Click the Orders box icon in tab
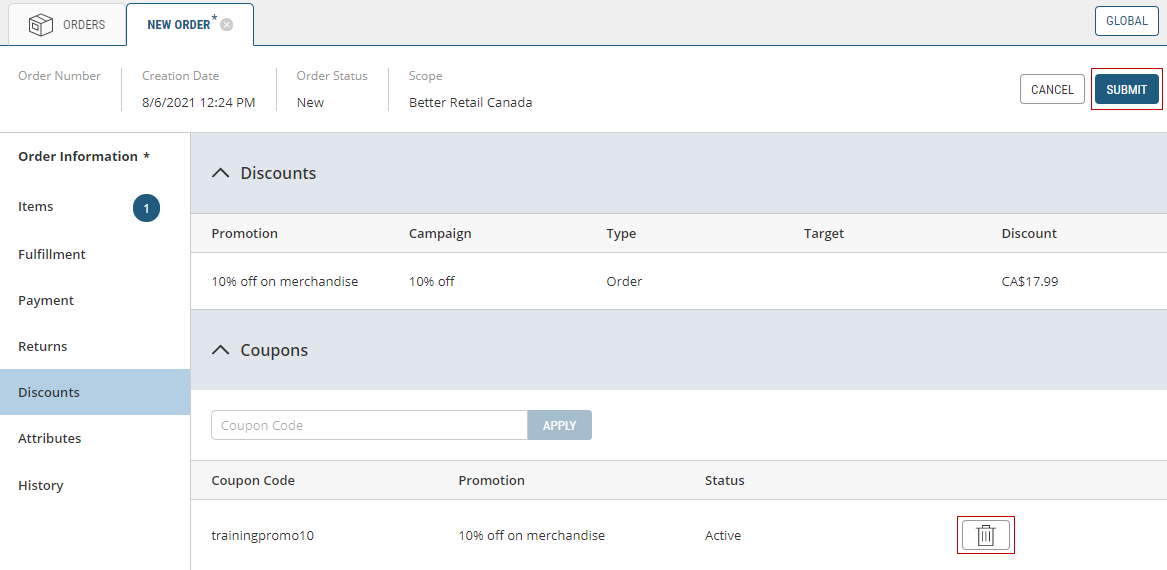The image size is (1167, 570). tap(41, 24)
